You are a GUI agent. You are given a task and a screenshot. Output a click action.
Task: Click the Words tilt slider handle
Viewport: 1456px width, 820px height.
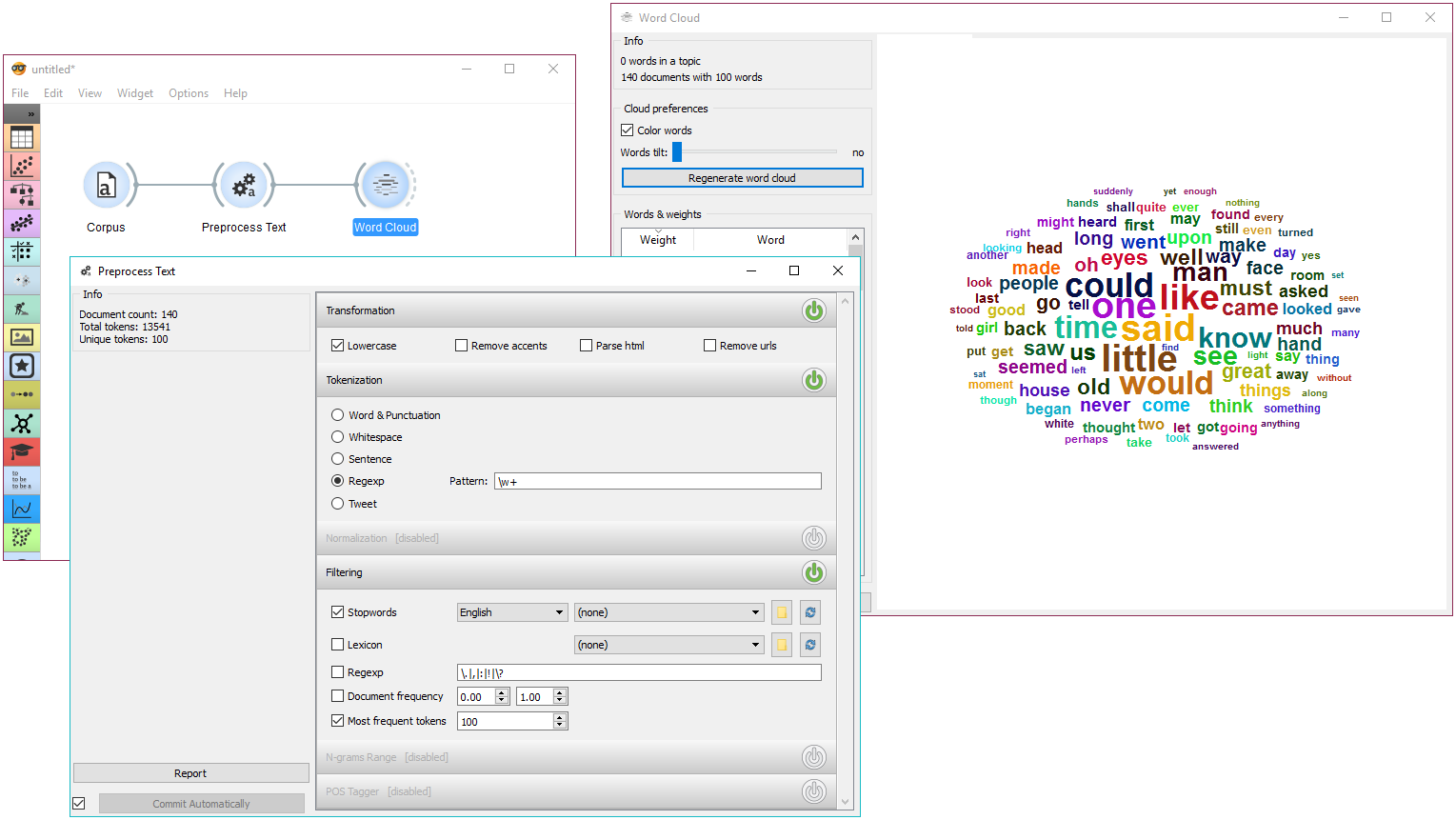click(677, 152)
